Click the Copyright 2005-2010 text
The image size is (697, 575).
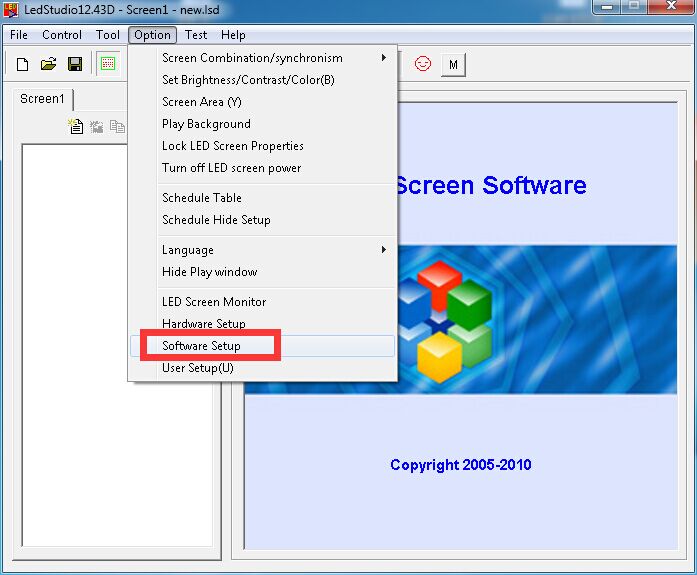pos(461,465)
